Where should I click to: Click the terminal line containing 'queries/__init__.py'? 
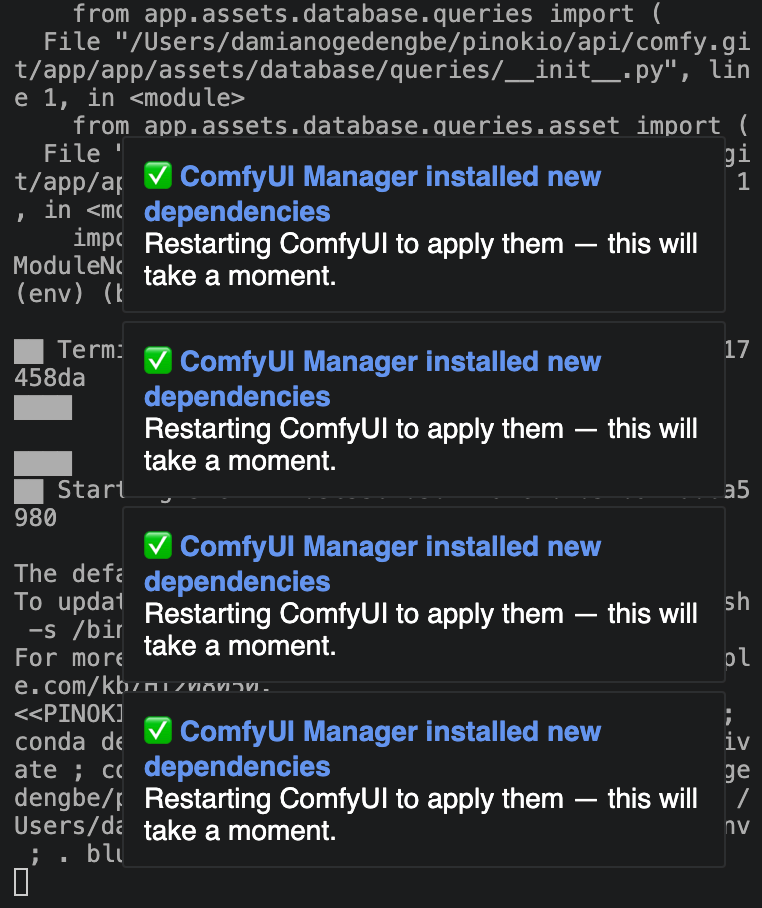click(382, 69)
